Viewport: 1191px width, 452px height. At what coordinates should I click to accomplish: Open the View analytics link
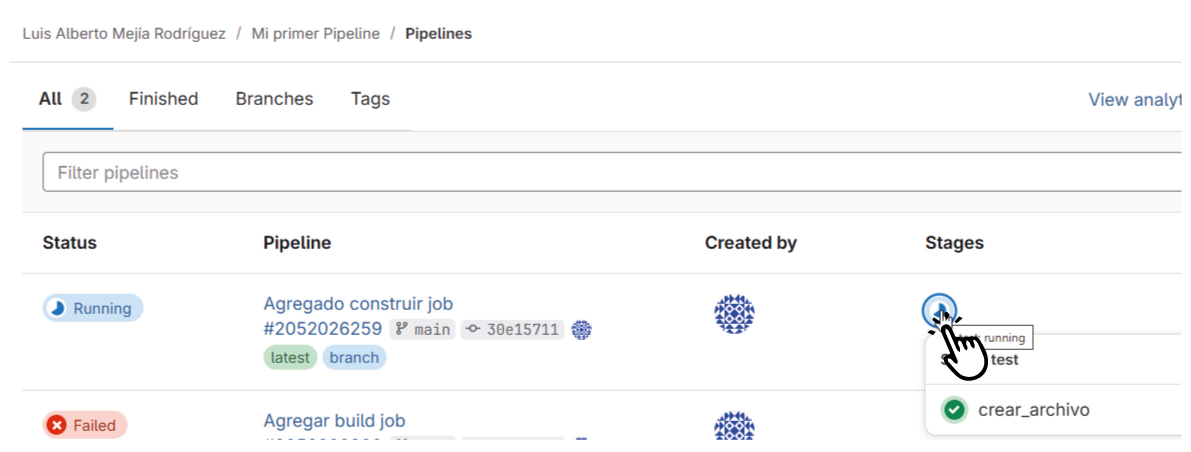coord(1135,99)
